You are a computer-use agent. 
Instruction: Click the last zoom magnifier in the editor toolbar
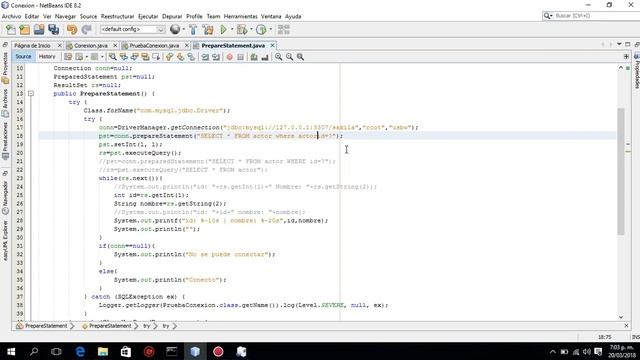point(300,57)
